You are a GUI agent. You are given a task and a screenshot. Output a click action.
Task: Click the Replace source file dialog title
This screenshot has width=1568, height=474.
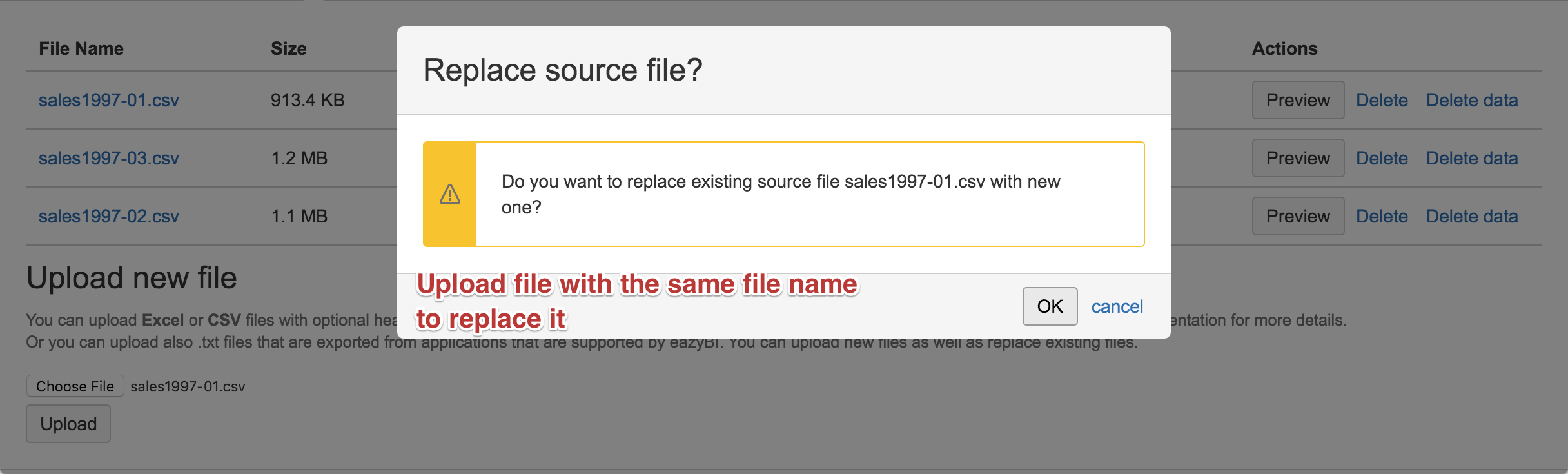point(562,70)
